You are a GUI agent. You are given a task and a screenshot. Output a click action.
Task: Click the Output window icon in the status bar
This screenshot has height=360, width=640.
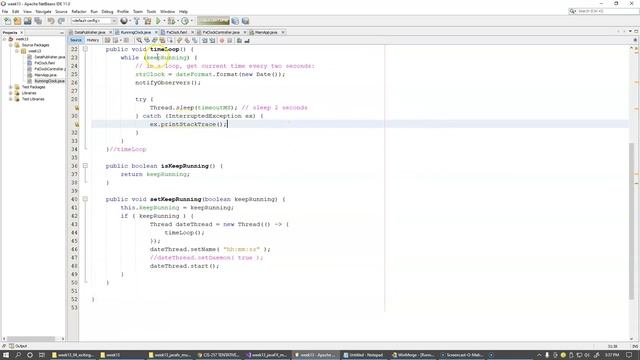11,346
